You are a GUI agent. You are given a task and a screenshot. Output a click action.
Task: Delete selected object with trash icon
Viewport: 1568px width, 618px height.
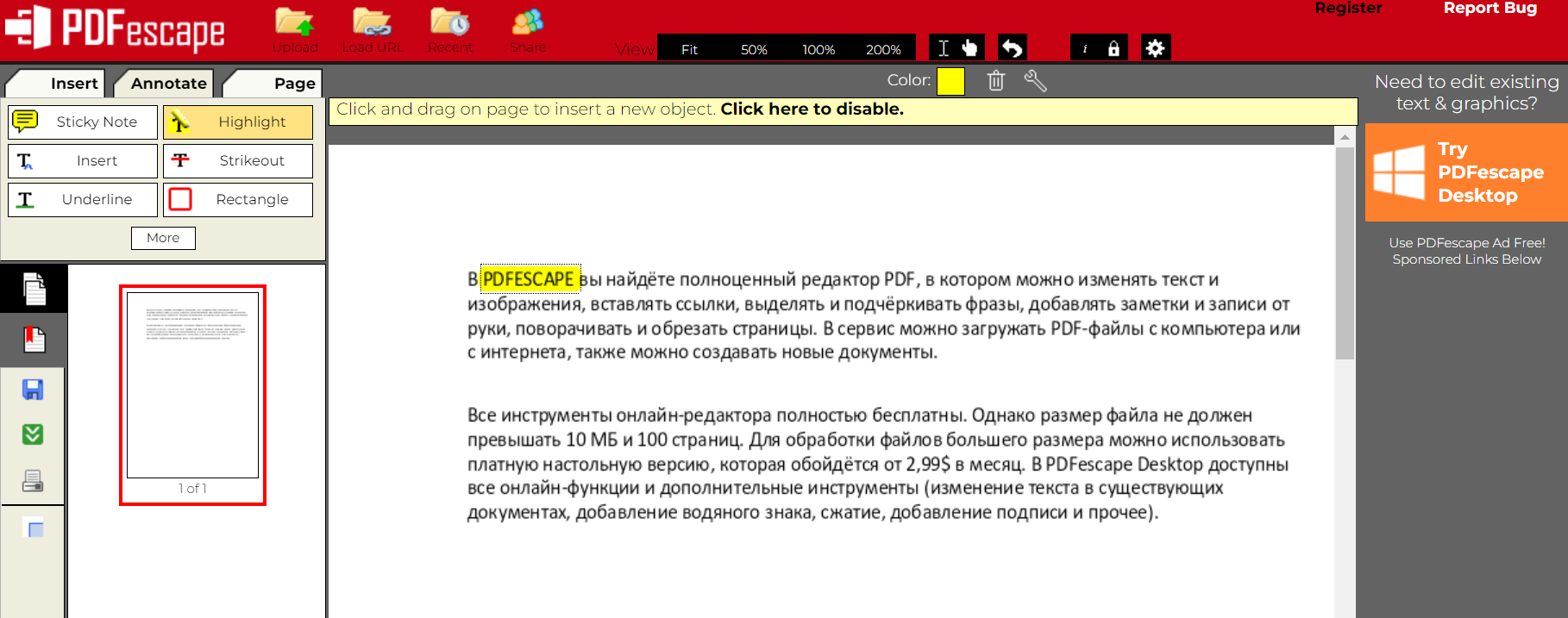pos(996,81)
